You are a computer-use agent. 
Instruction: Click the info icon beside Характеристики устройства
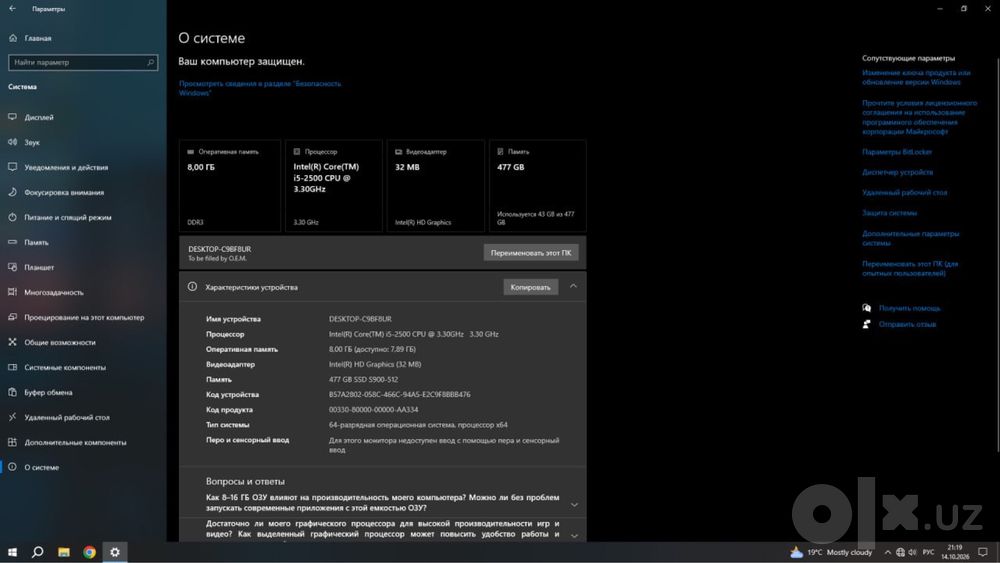pyautogui.click(x=192, y=287)
